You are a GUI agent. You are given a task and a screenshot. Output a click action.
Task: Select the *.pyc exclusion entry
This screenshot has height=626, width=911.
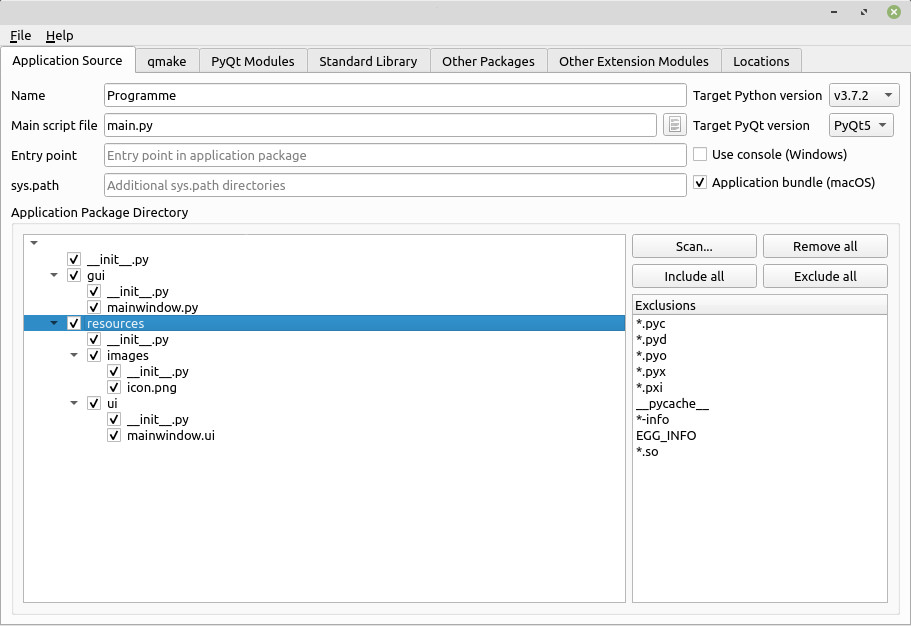coord(651,323)
